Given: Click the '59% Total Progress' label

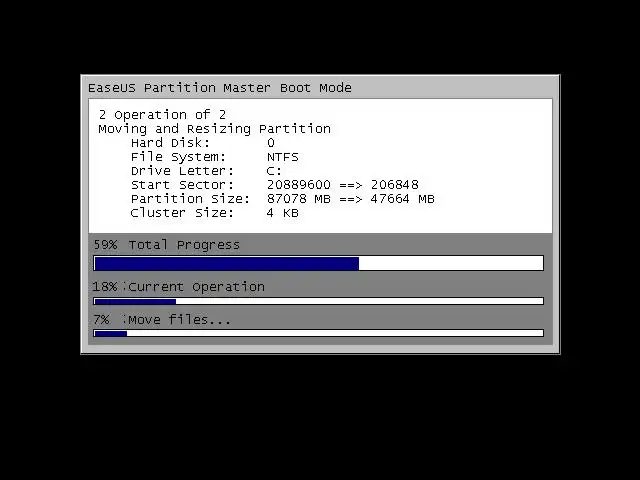Looking at the screenshot, I should (167, 245).
